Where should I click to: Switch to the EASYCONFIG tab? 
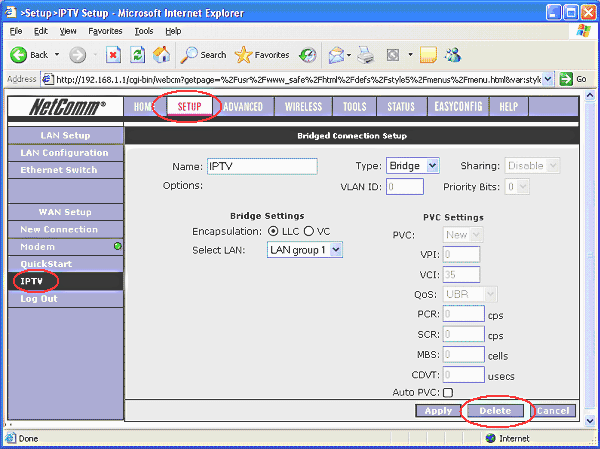[x=458, y=106]
